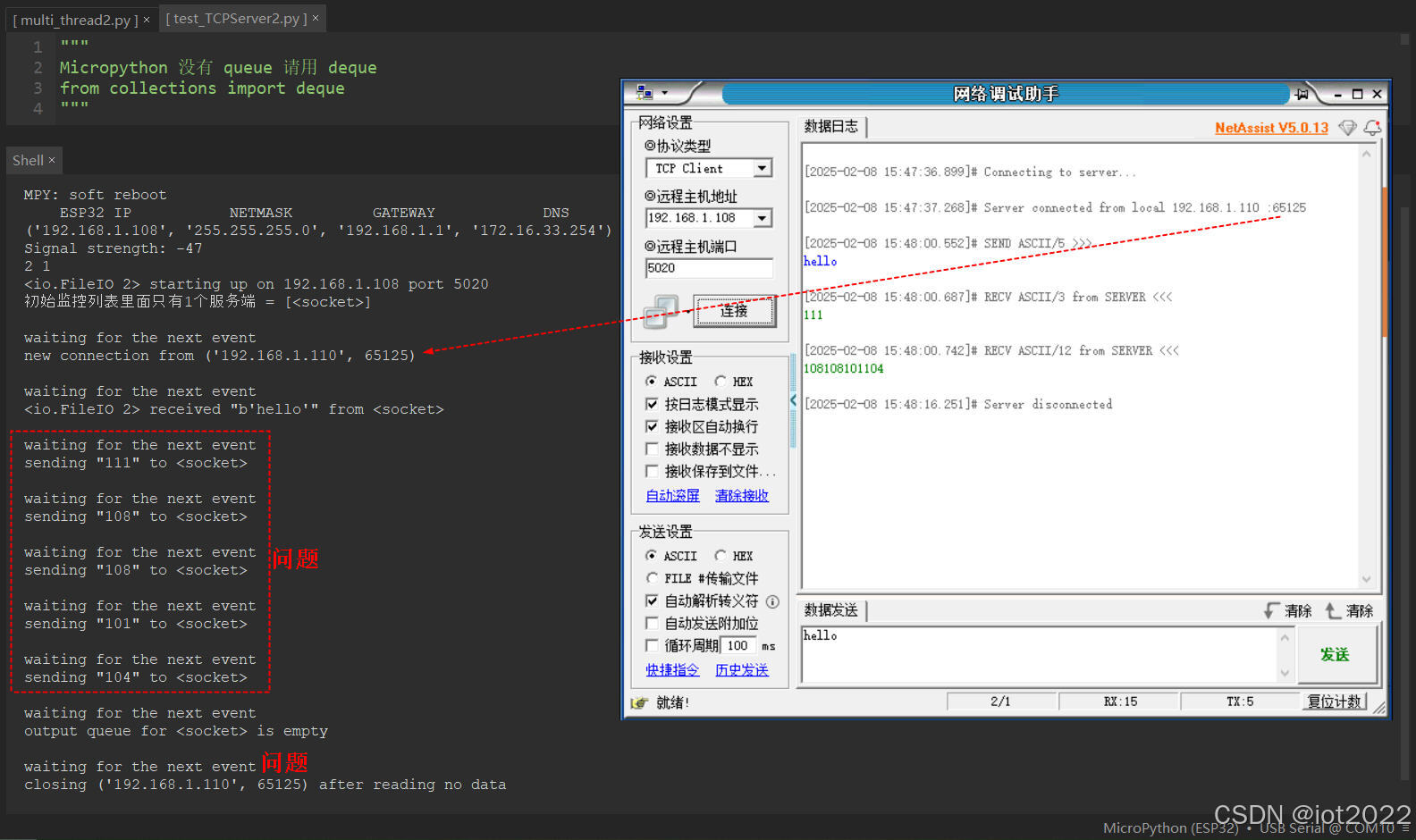The image size is (1416, 840).
Task: Click the info icon next to 自动解析转义符
Action: pos(772,601)
